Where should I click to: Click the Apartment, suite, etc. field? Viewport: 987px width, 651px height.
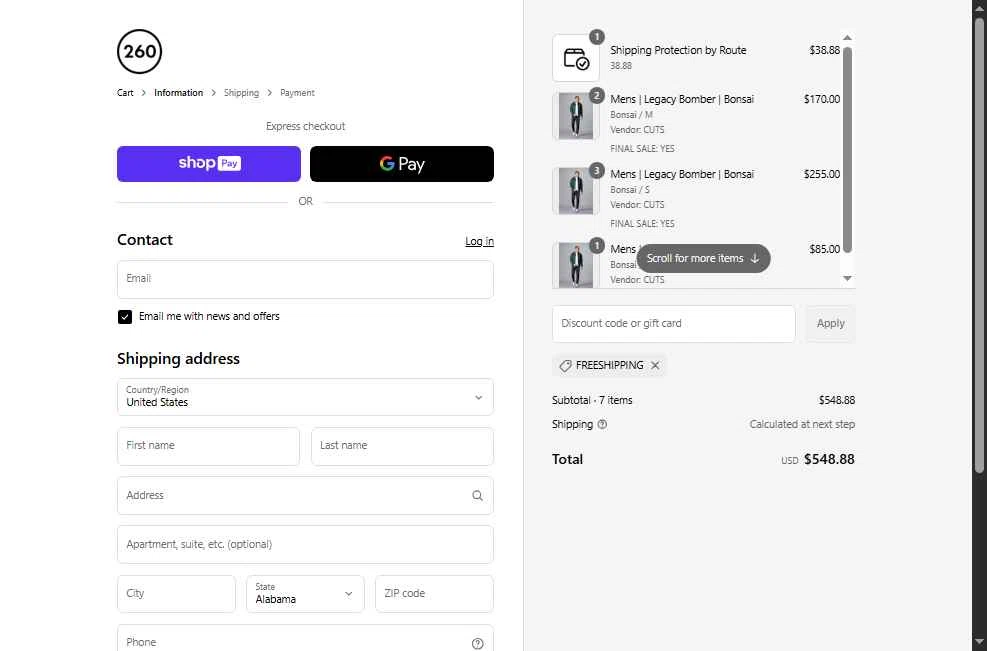(305, 545)
